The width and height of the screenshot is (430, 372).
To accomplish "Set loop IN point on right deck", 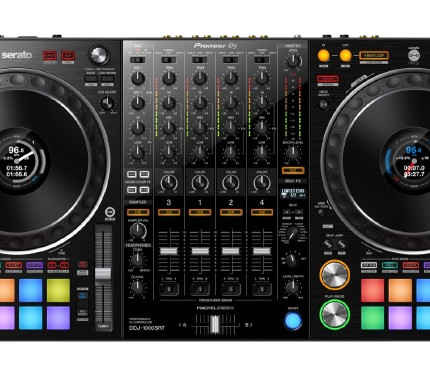I will tap(323, 55).
